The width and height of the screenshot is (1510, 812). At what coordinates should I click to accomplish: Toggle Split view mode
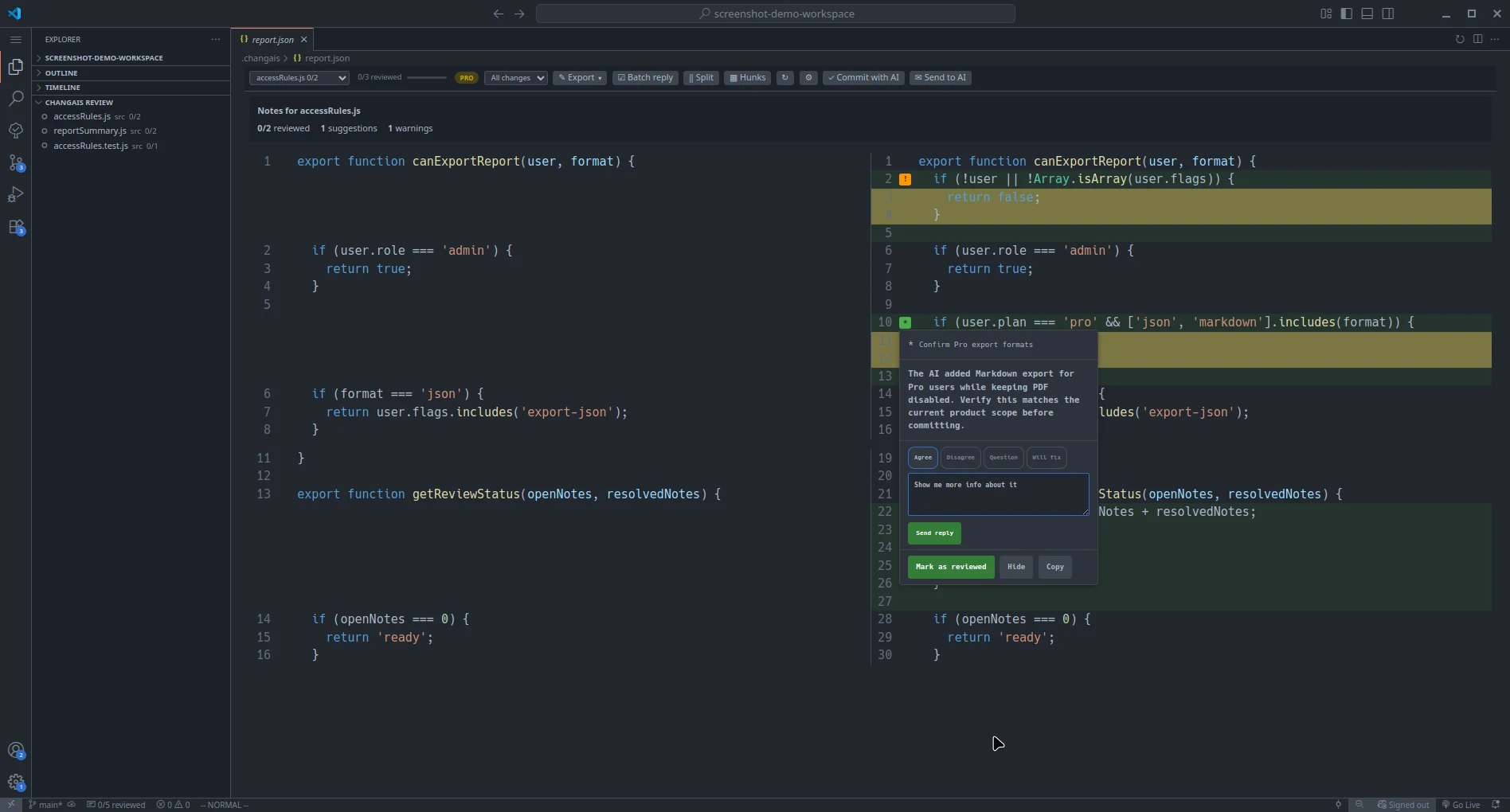(x=702, y=78)
